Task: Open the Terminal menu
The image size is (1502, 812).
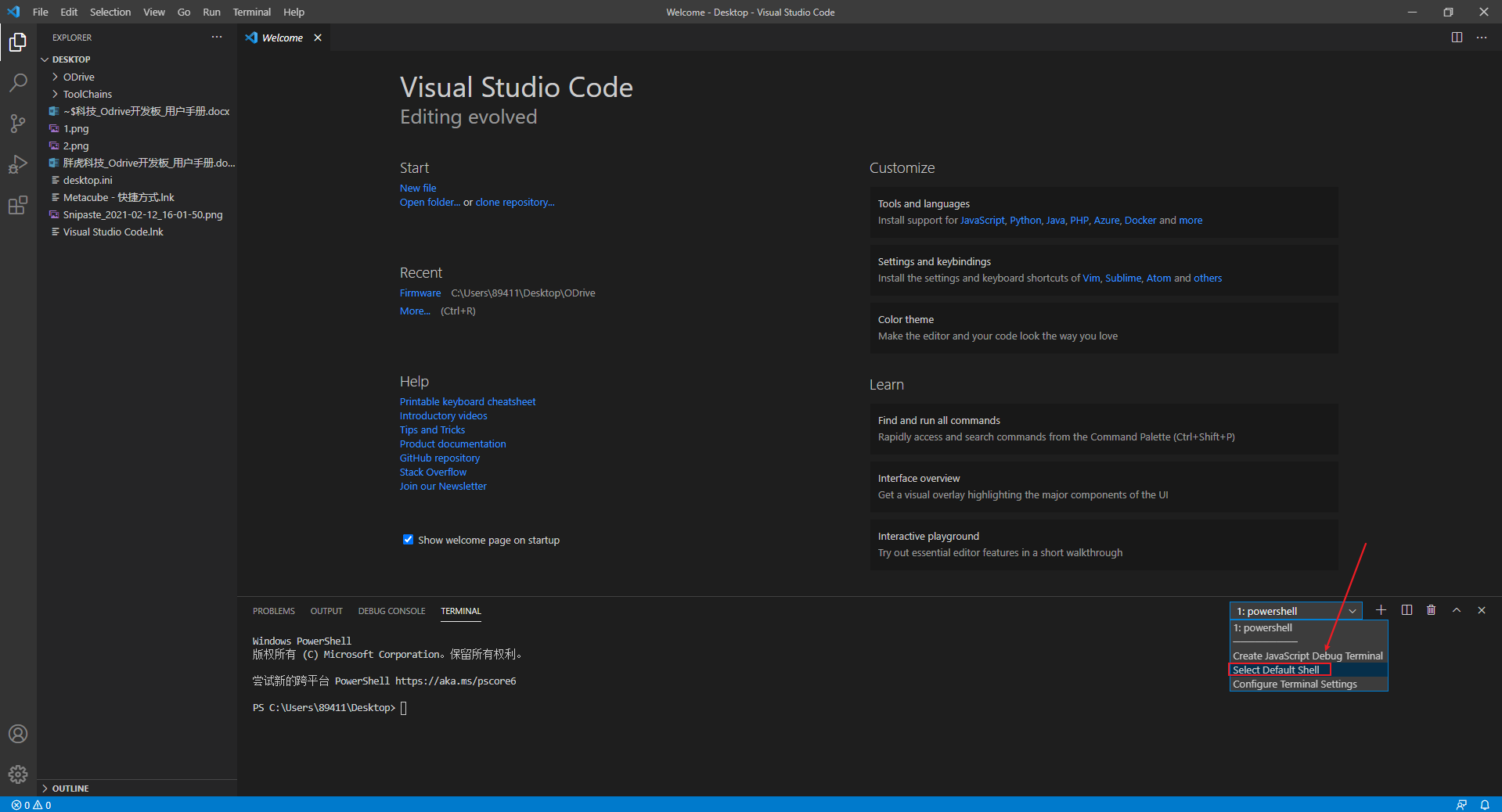Action: click(x=252, y=12)
